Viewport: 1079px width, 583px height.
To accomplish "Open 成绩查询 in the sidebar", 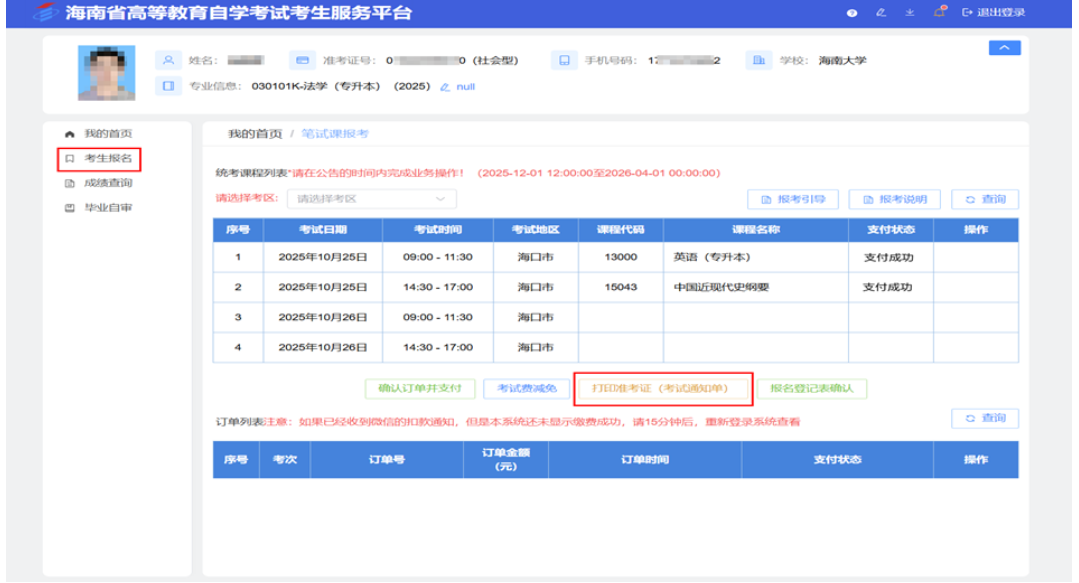I will click(107, 183).
